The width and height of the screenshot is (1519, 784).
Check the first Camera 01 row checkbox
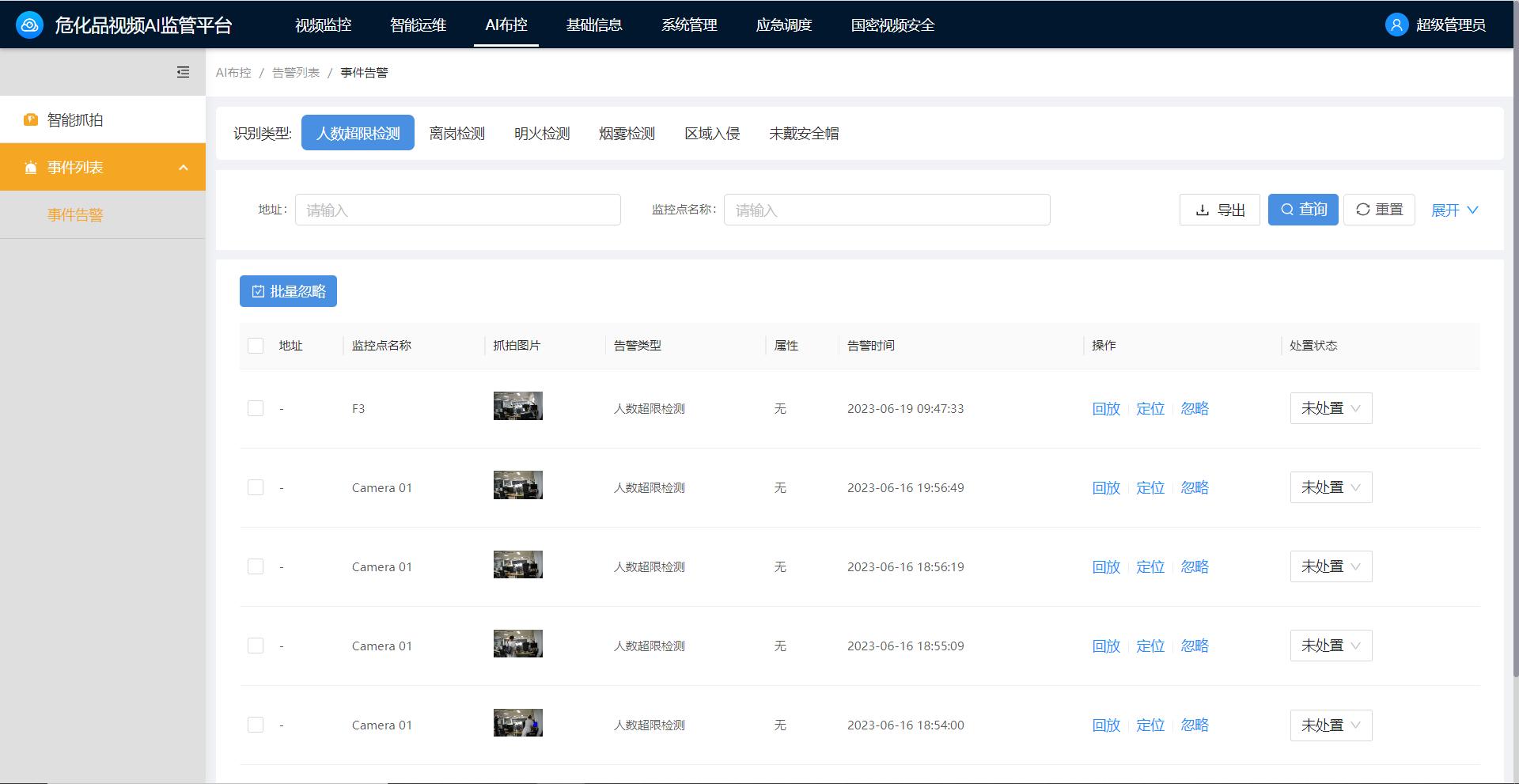[x=255, y=487]
